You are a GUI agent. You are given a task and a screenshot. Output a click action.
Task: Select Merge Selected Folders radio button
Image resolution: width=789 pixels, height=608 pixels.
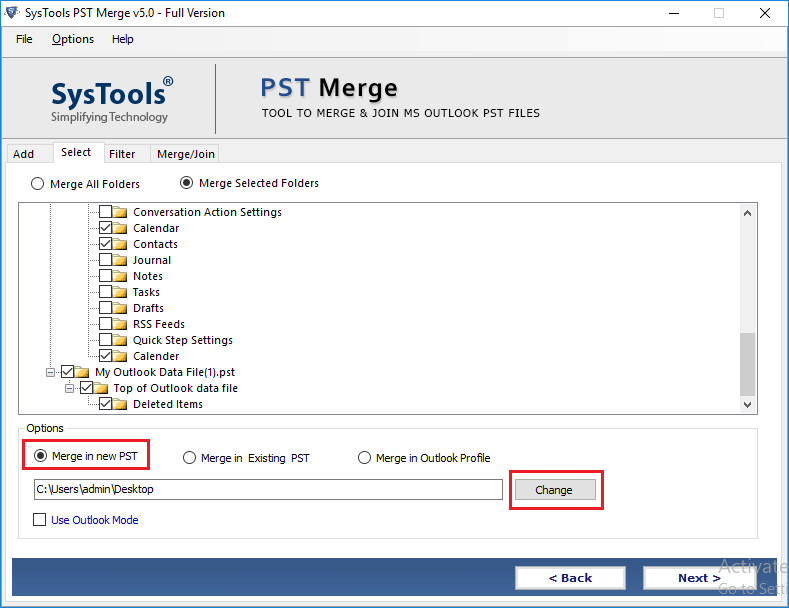tap(186, 183)
